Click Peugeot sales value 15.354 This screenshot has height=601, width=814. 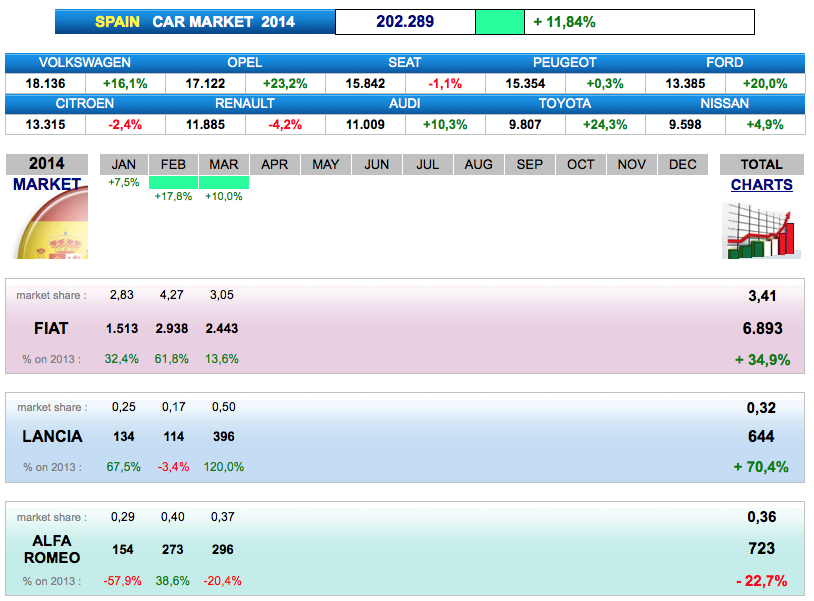click(525, 84)
